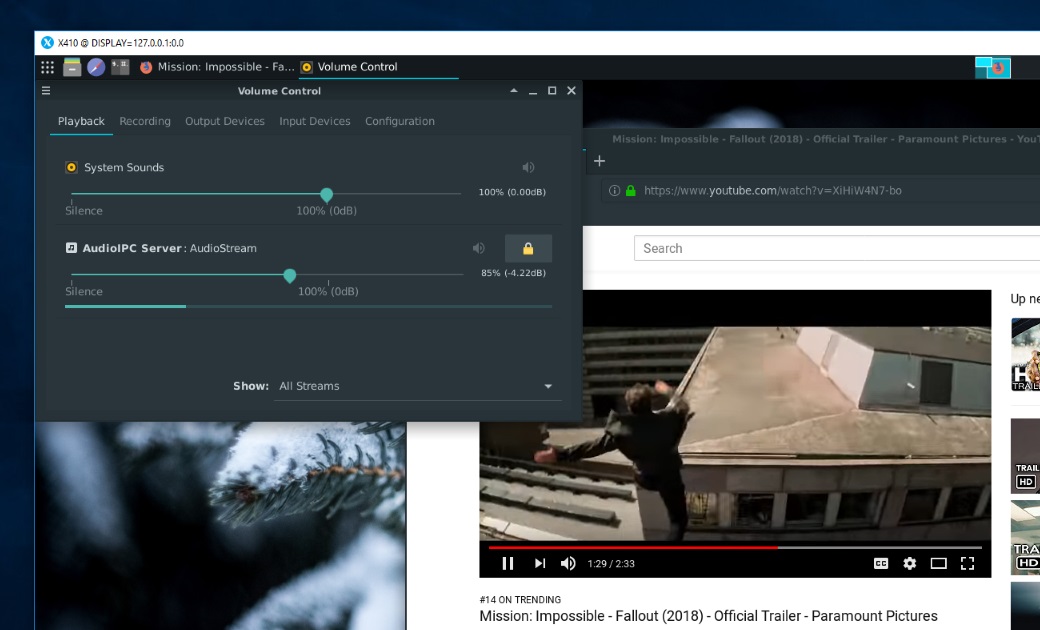Image resolution: width=1040 pixels, height=630 pixels.
Task: Open the Volume Control window menu
Action: click(x=46, y=91)
